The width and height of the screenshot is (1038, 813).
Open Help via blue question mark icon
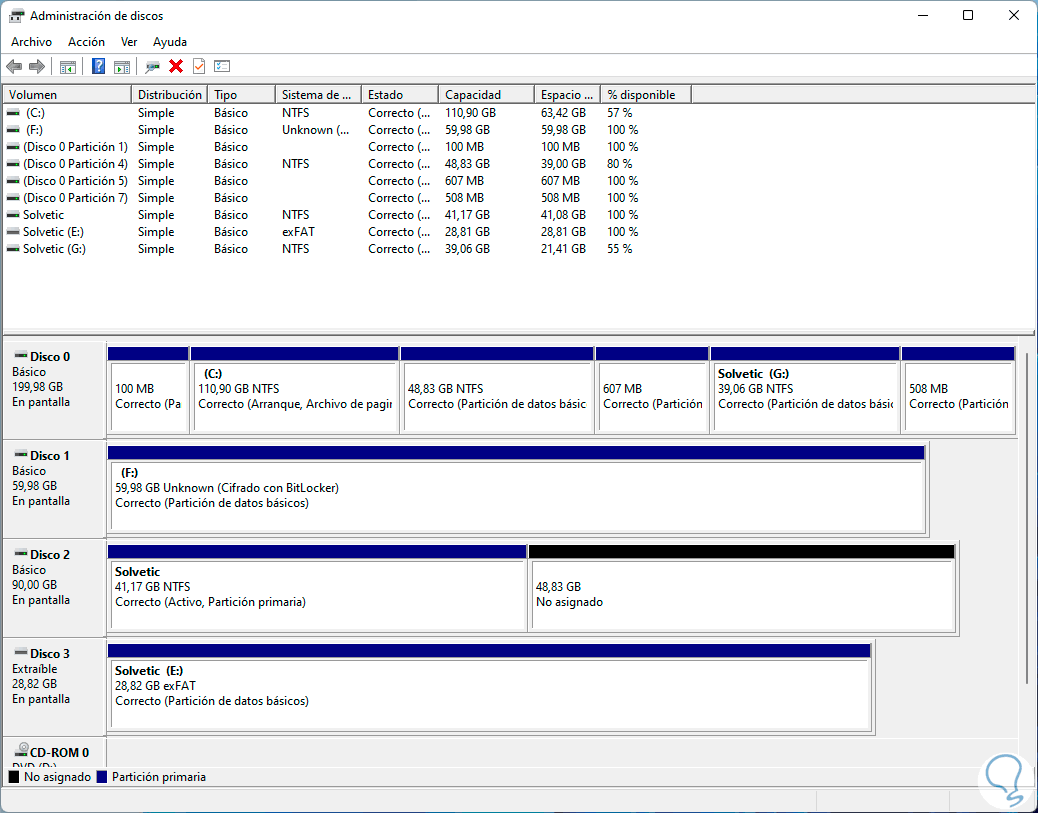[x=98, y=66]
